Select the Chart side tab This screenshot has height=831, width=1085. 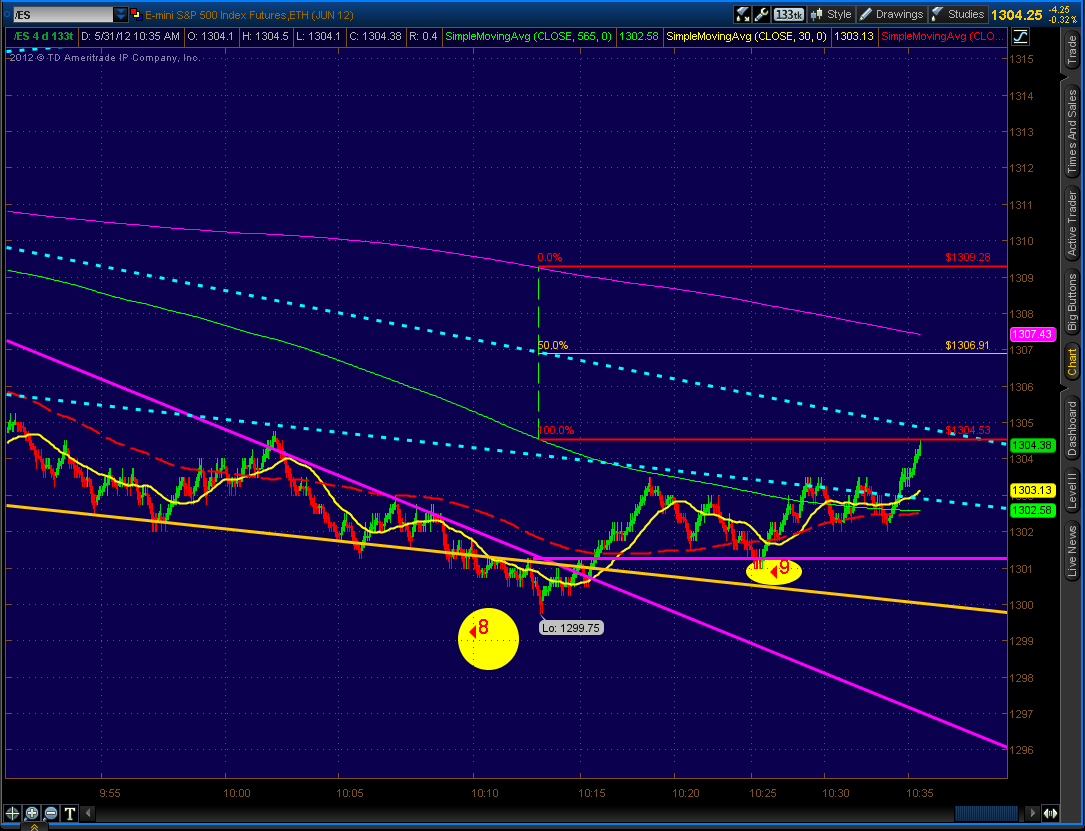[x=1072, y=363]
